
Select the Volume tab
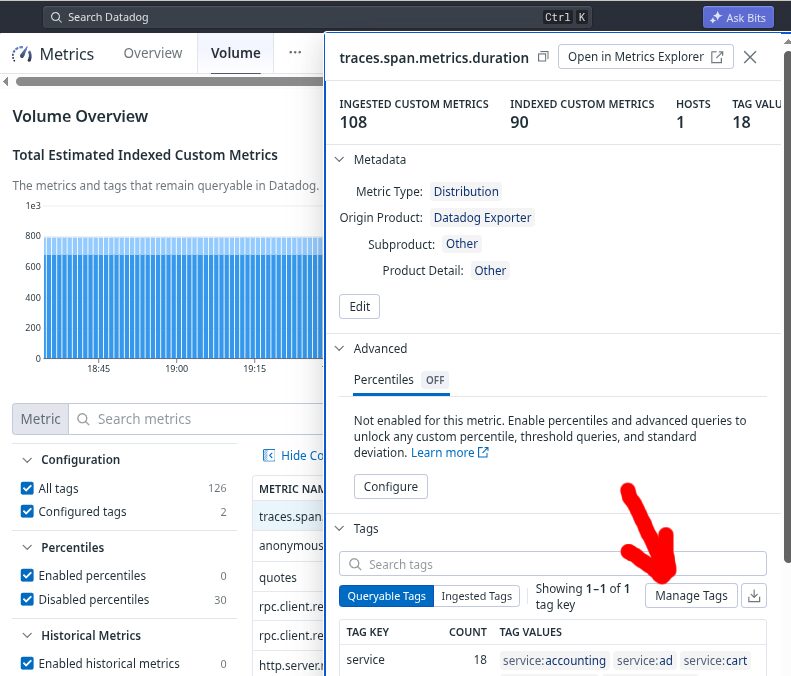click(x=236, y=53)
